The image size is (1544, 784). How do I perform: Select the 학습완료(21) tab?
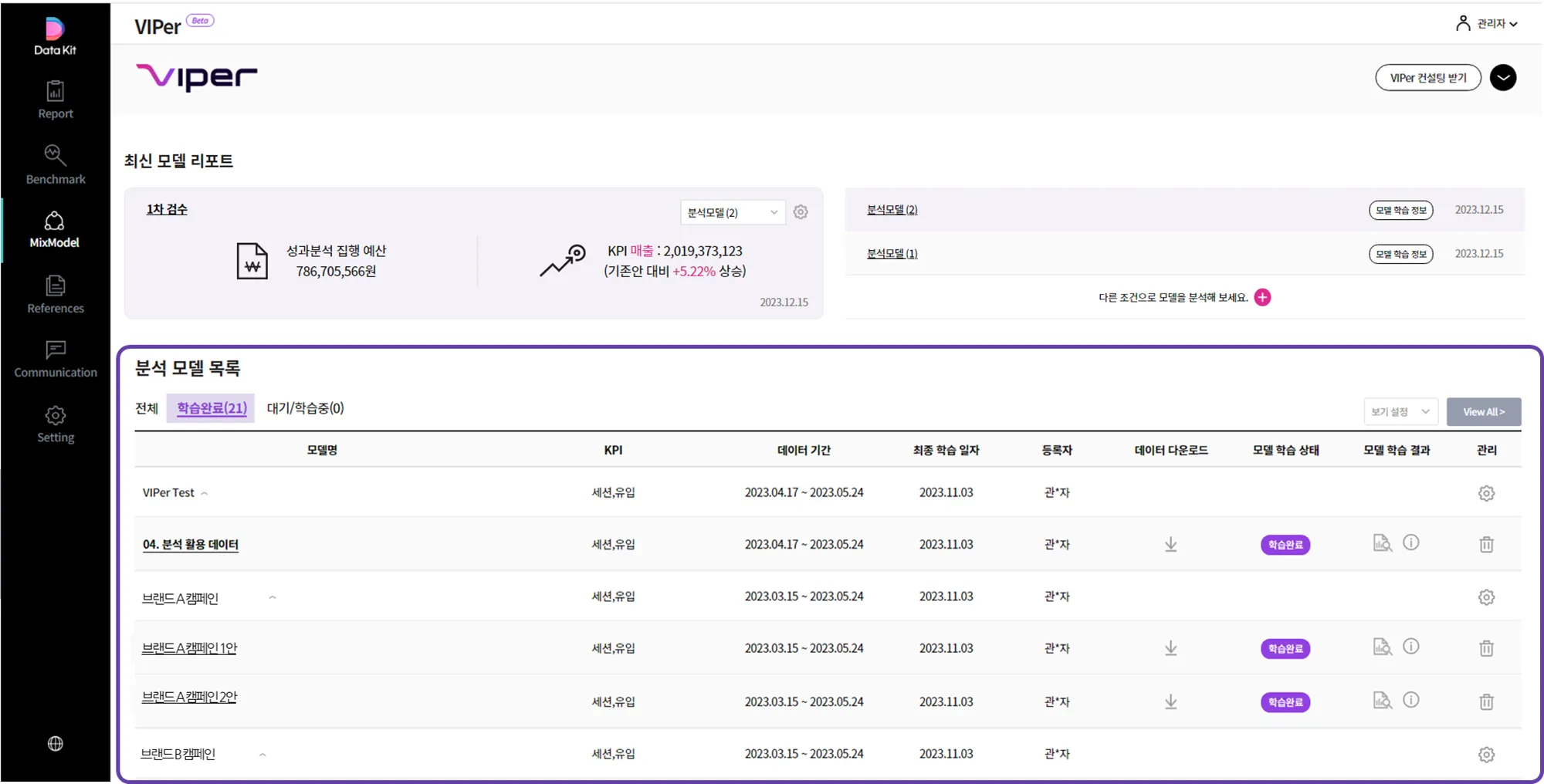(x=211, y=408)
